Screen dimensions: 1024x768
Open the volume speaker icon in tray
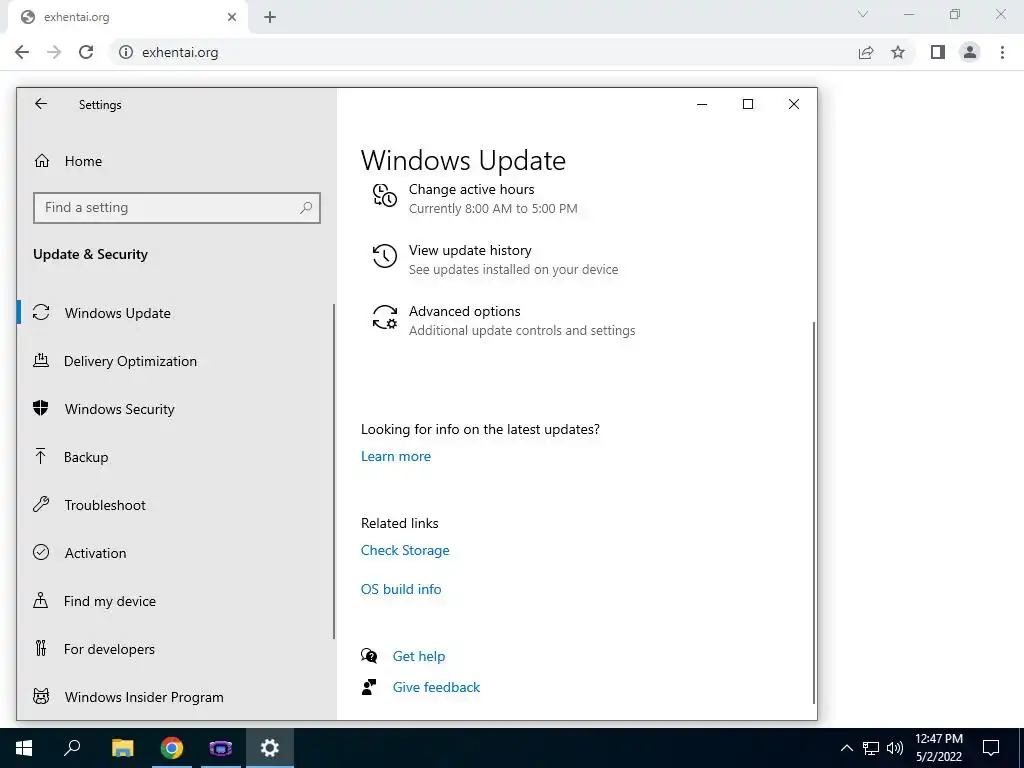point(895,748)
